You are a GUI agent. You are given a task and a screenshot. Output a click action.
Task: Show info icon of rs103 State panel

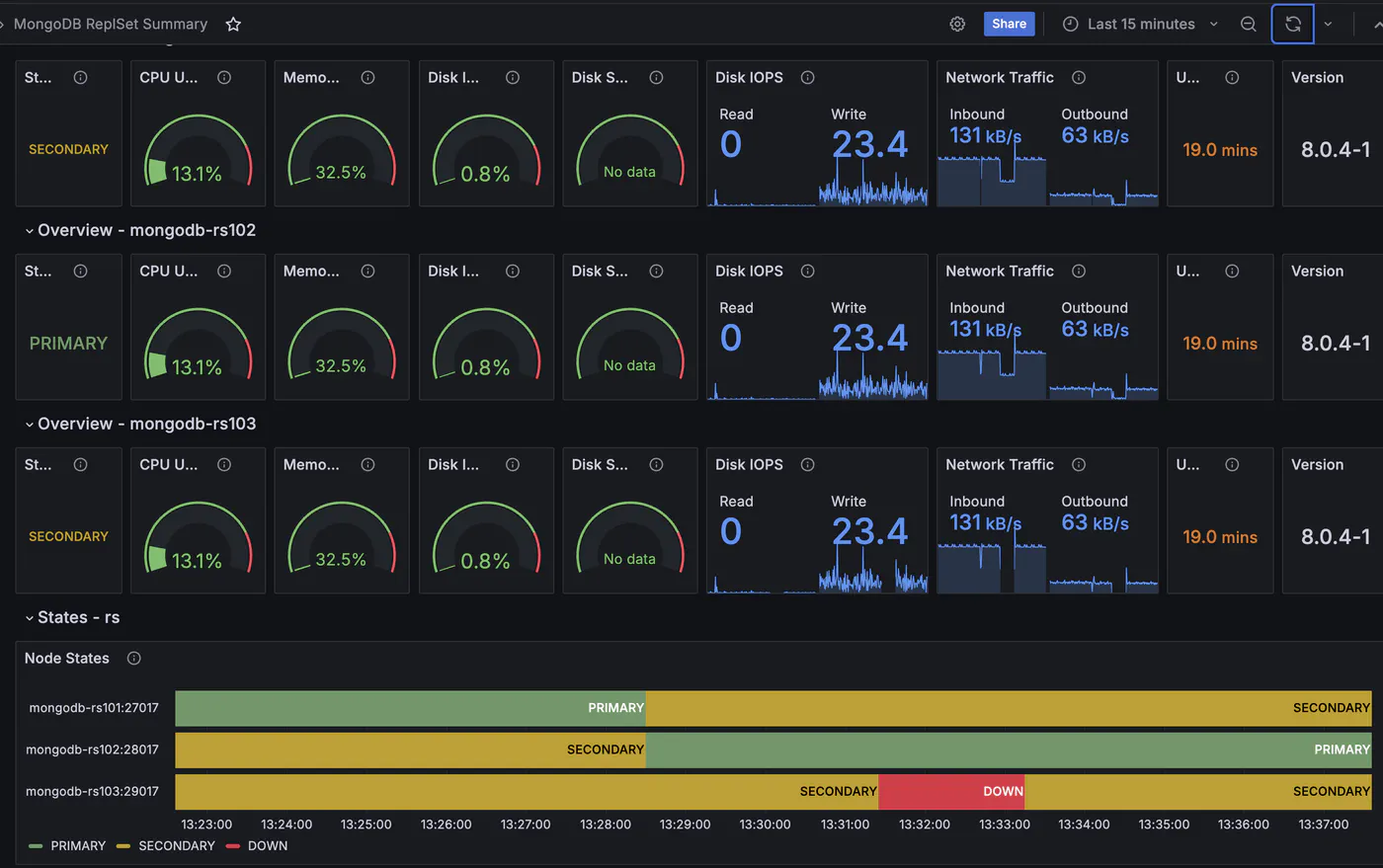tap(80, 464)
